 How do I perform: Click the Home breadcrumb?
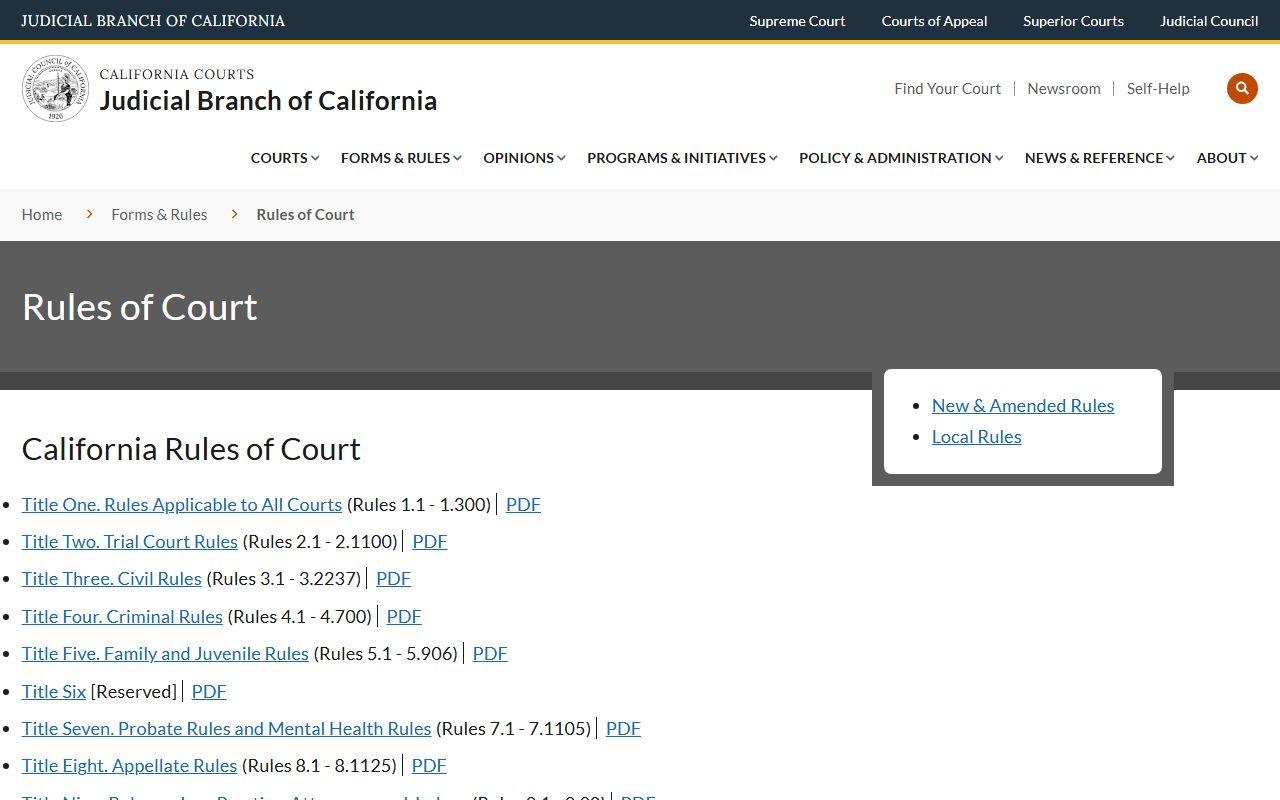[x=42, y=215]
